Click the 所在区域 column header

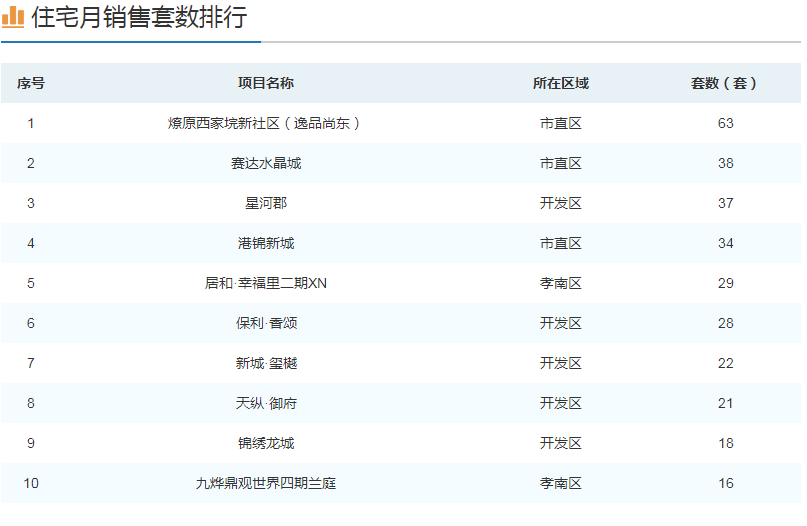click(x=560, y=83)
